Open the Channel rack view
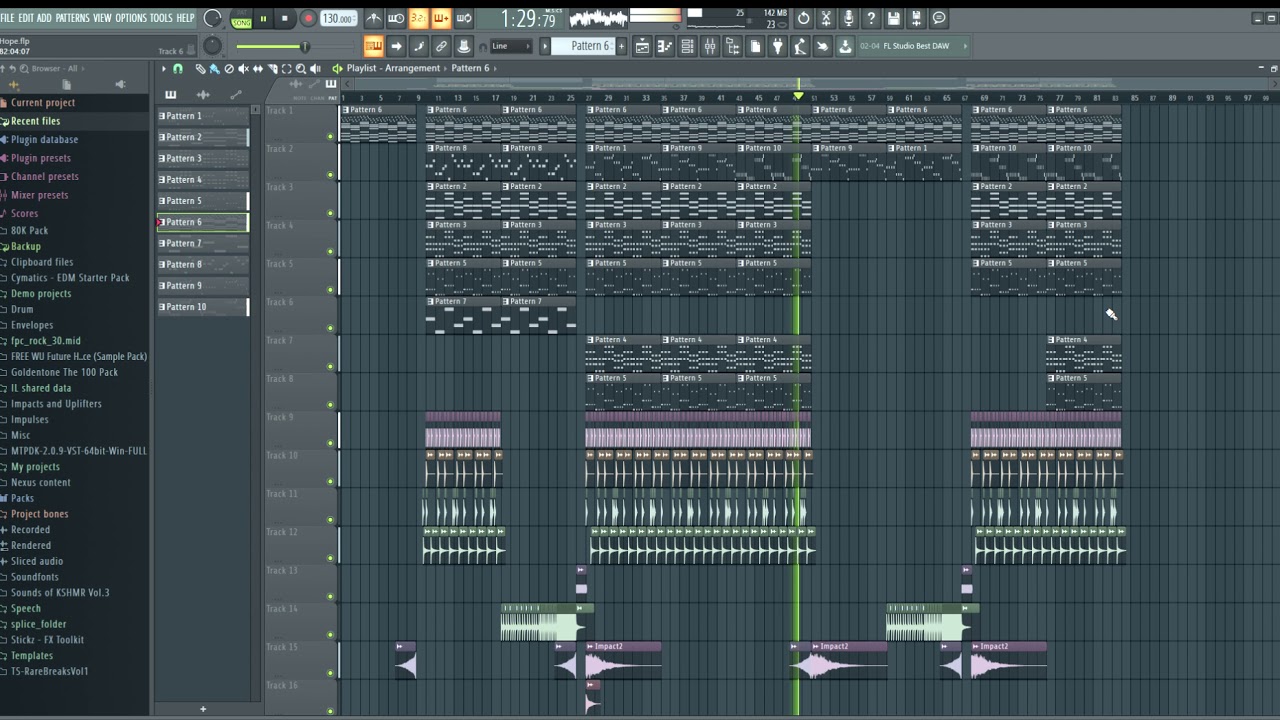Image resolution: width=1280 pixels, height=720 pixels. pos(687,46)
